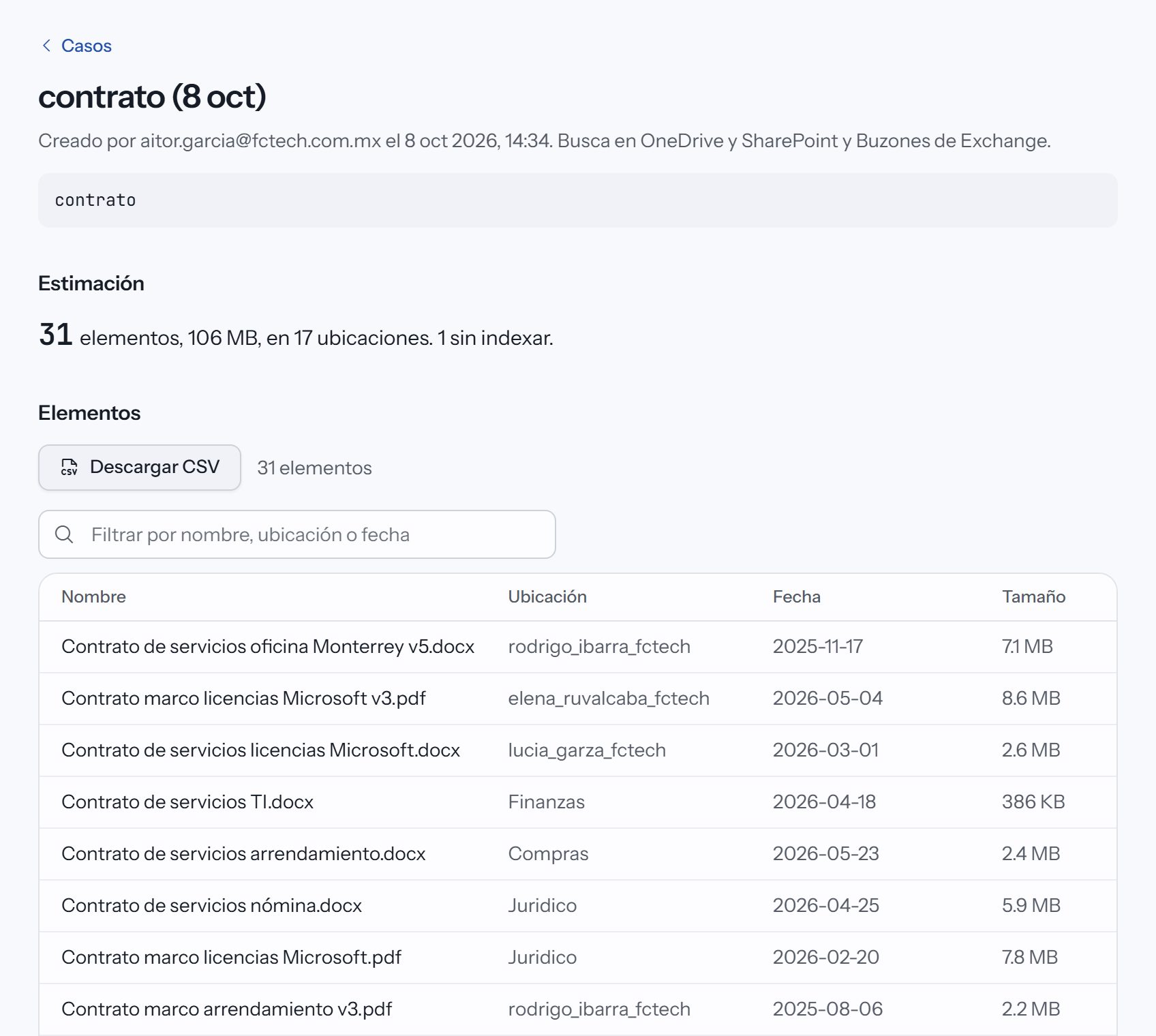Image resolution: width=1156 pixels, height=1036 pixels.
Task: Select Contrato de servicios licencias Microsoft.docx
Action: (x=260, y=750)
